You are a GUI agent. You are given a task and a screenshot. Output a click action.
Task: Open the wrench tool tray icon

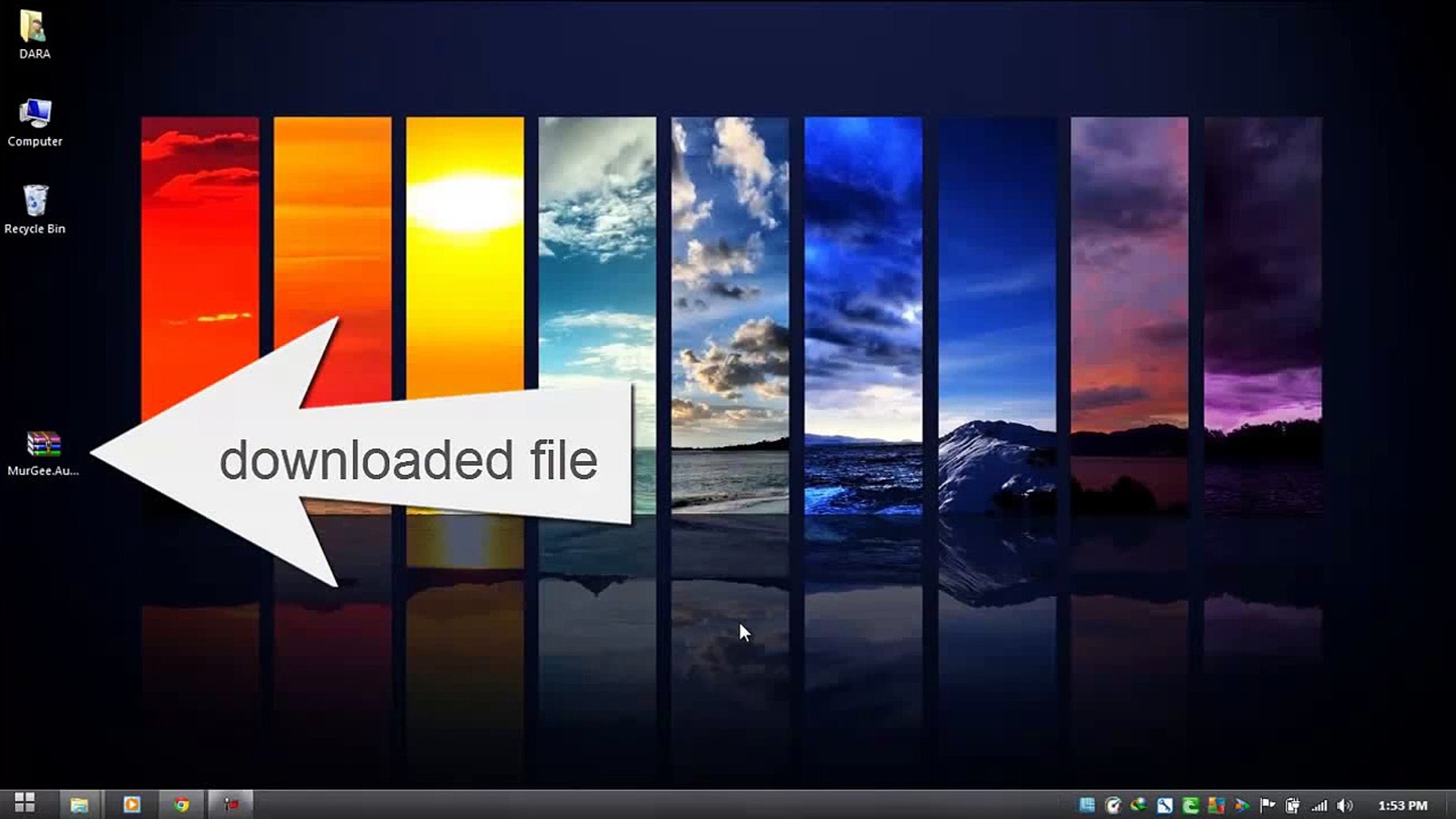(1165, 805)
